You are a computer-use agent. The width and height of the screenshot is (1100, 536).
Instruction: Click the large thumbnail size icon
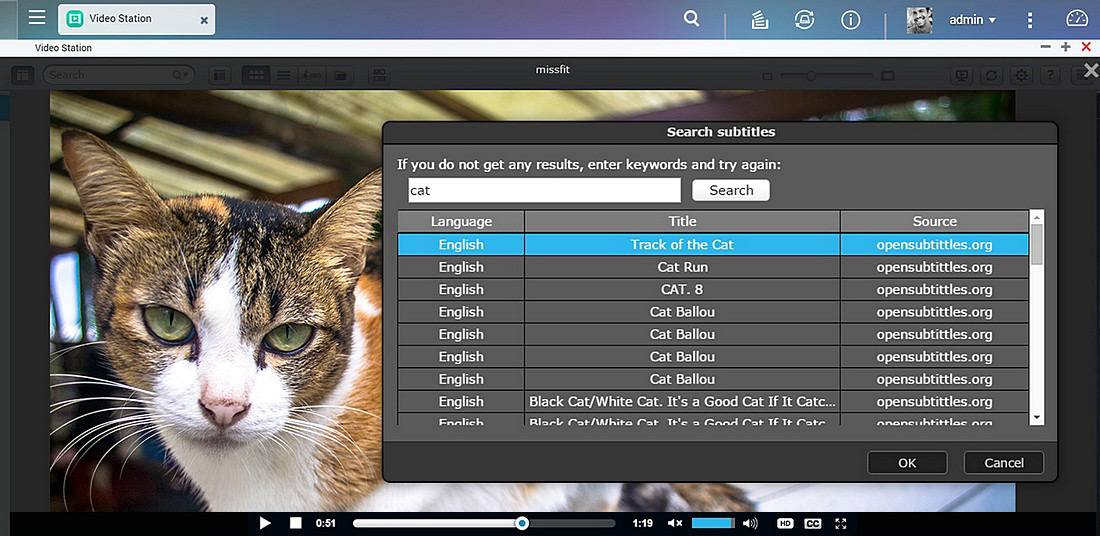click(887, 76)
